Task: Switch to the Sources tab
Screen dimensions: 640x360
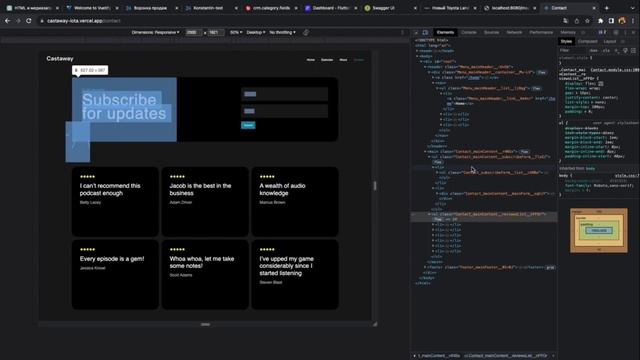Action: tap(491, 32)
